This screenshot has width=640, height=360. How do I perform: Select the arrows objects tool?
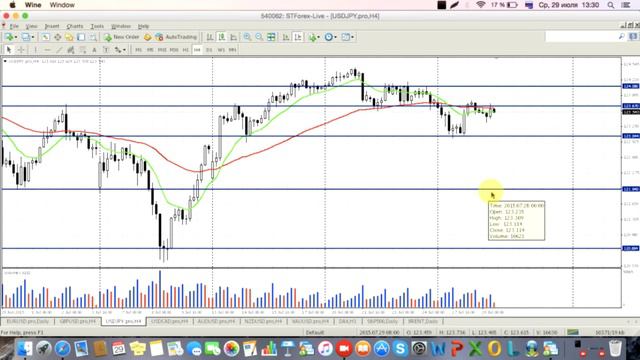tap(118, 50)
